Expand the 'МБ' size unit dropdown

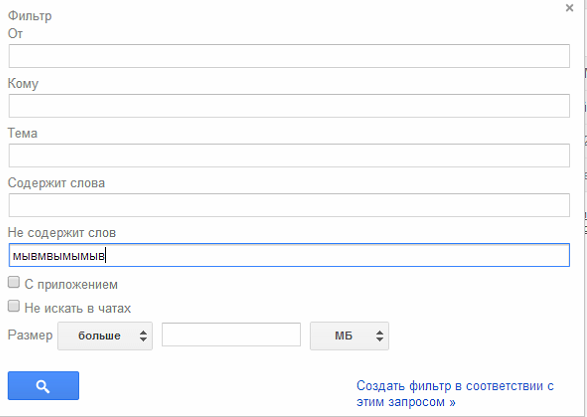coord(349,336)
